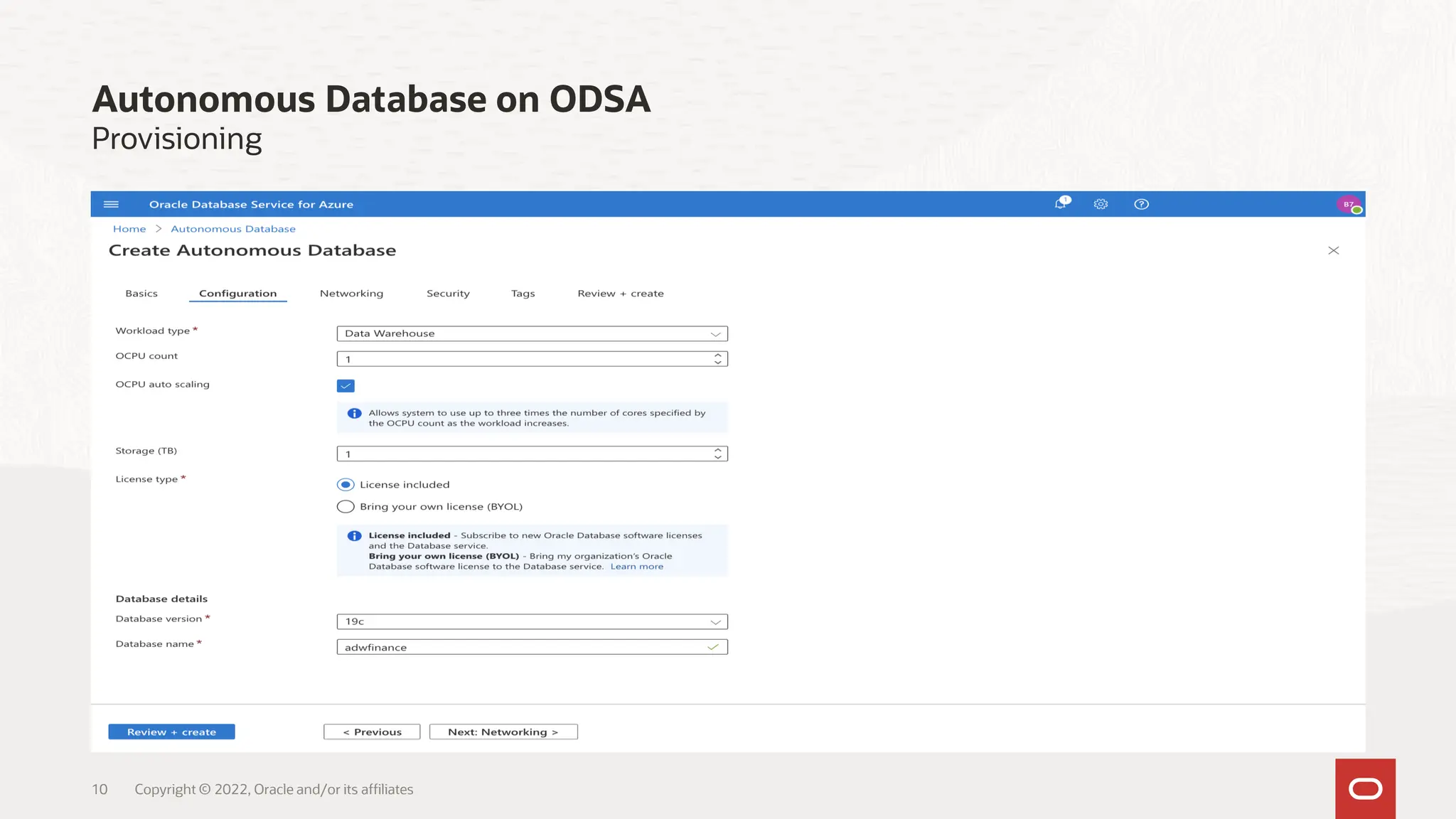Click the License type label

pyautogui.click(x=146, y=479)
